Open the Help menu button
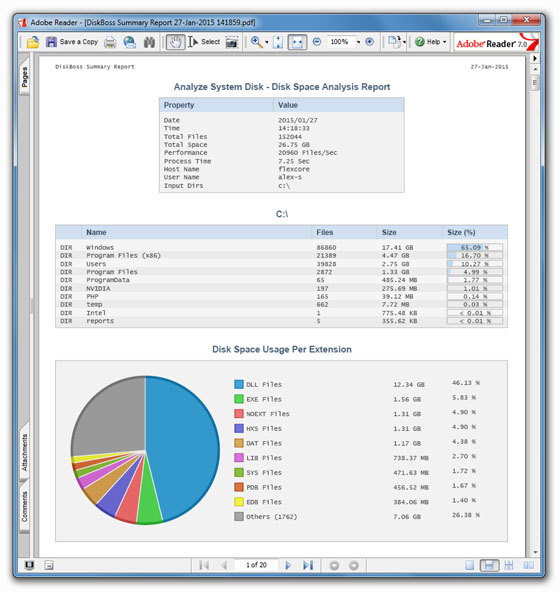Image resolution: width=560 pixels, height=593 pixels. click(431, 42)
